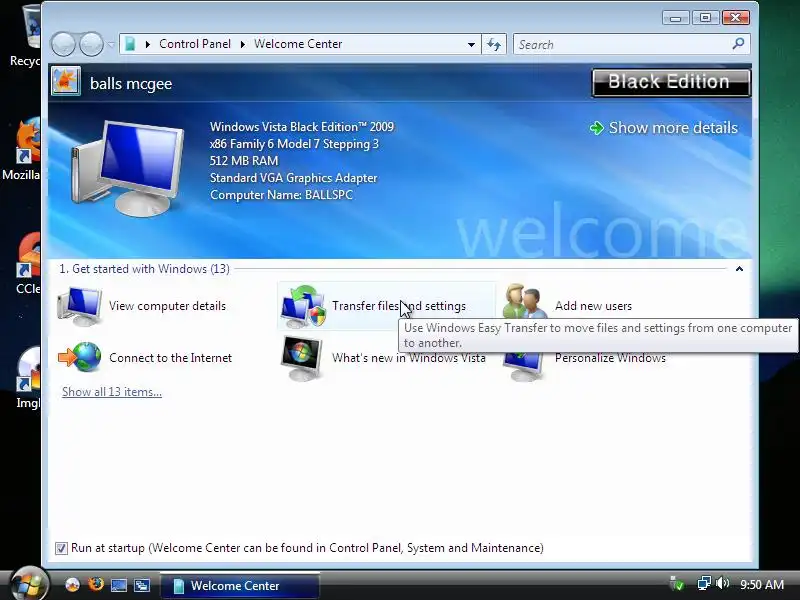Refresh the address bar location
Screen dimensions: 800x600
[494, 44]
